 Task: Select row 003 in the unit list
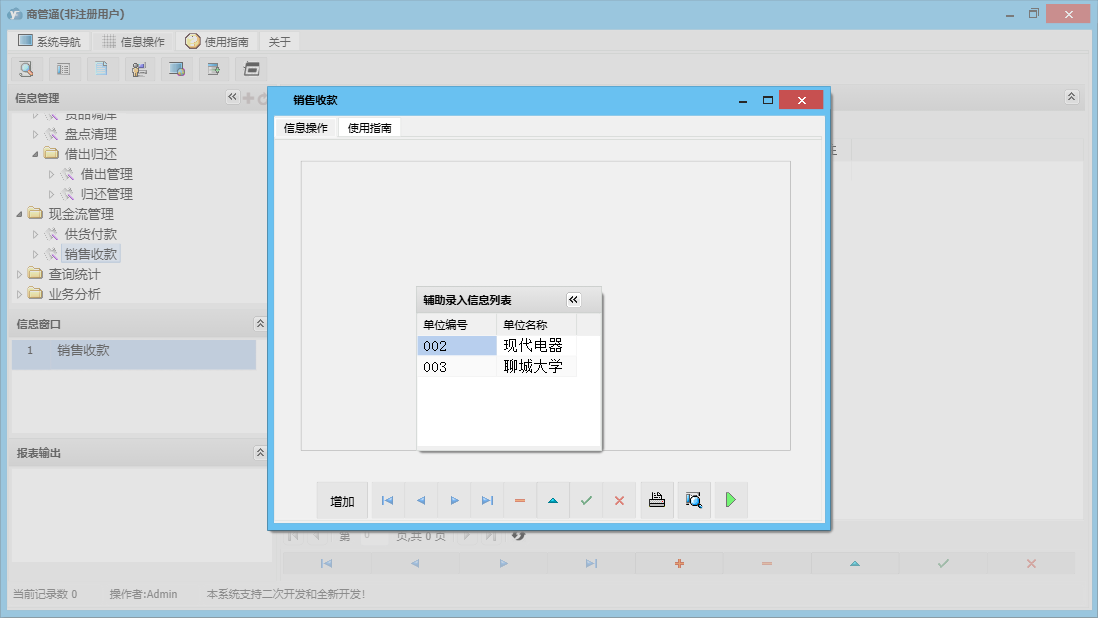(457, 367)
